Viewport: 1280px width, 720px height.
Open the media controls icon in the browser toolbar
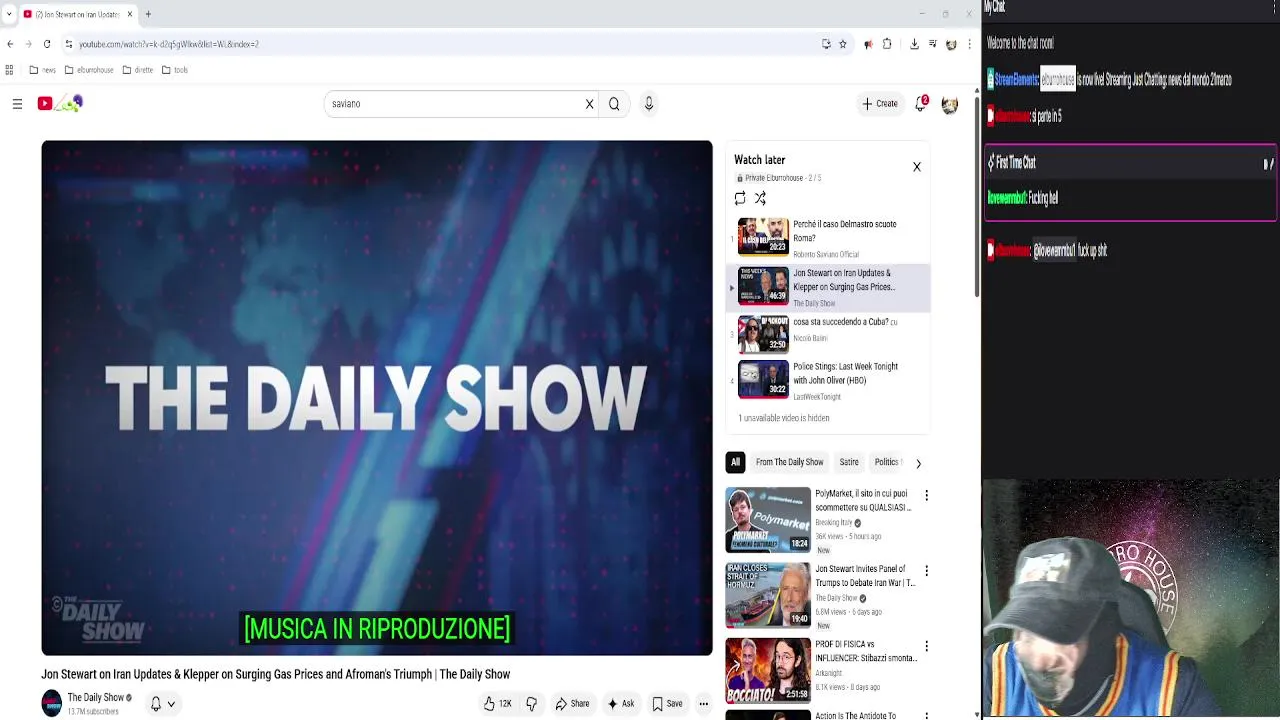[932, 44]
